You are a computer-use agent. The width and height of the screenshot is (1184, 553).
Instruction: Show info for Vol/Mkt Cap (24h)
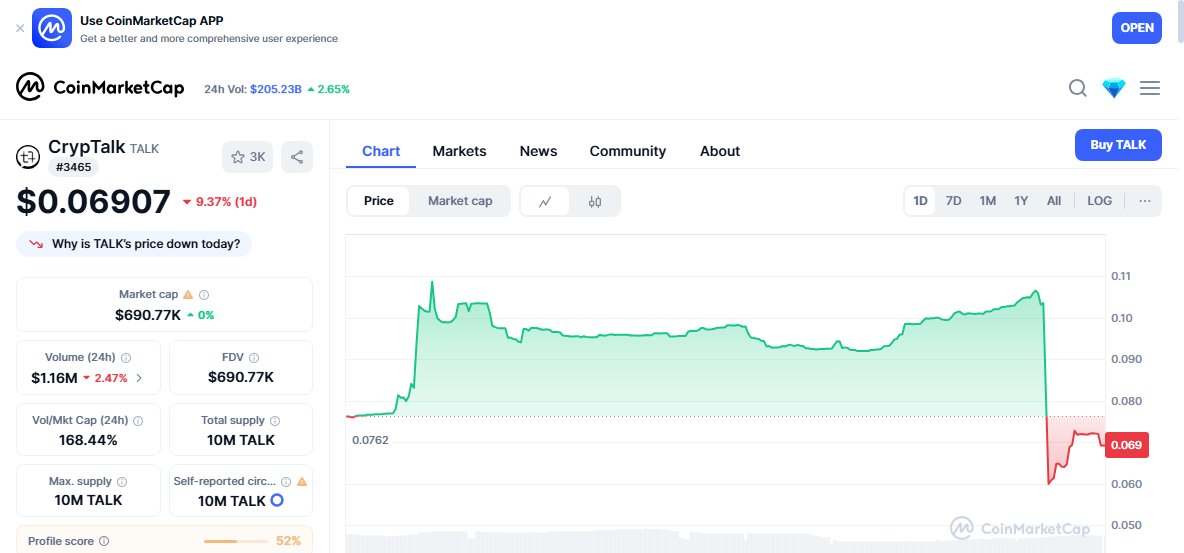pyautogui.click(x=137, y=420)
